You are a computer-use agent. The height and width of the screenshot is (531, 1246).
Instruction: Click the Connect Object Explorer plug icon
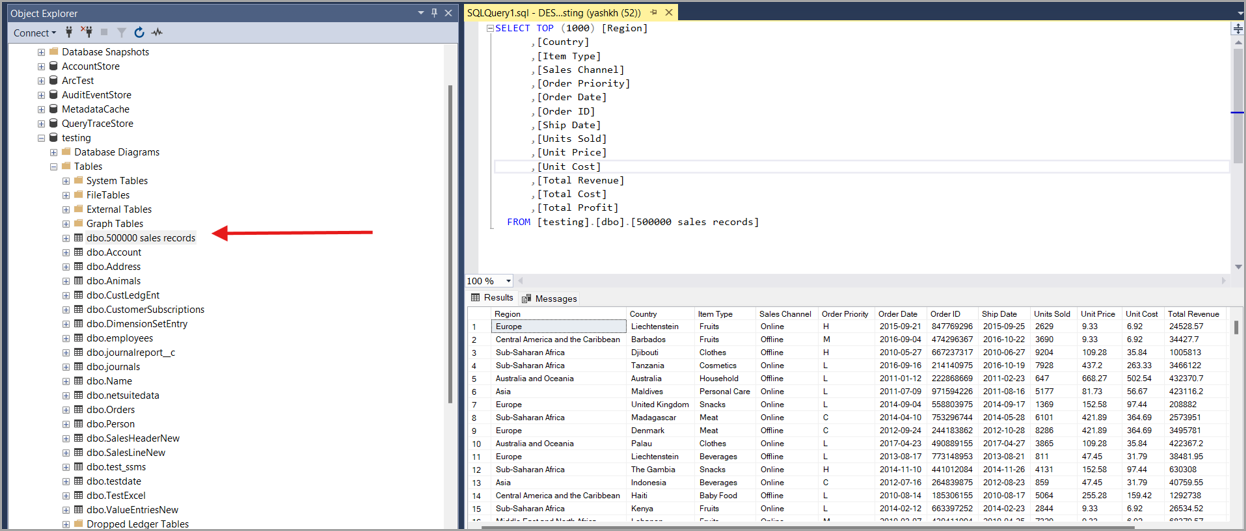pos(69,33)
